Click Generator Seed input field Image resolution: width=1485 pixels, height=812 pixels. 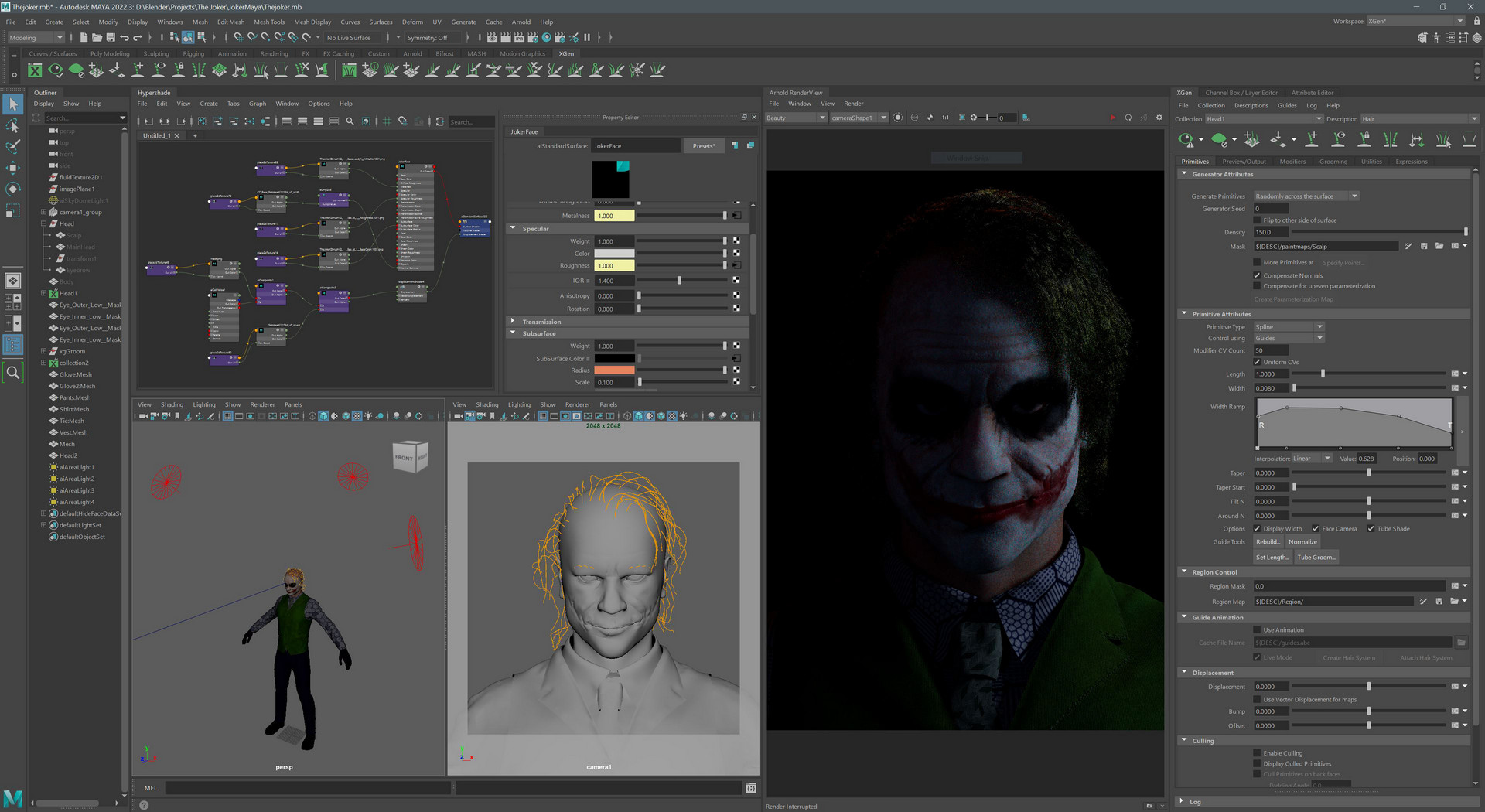tap(1271, 209)
